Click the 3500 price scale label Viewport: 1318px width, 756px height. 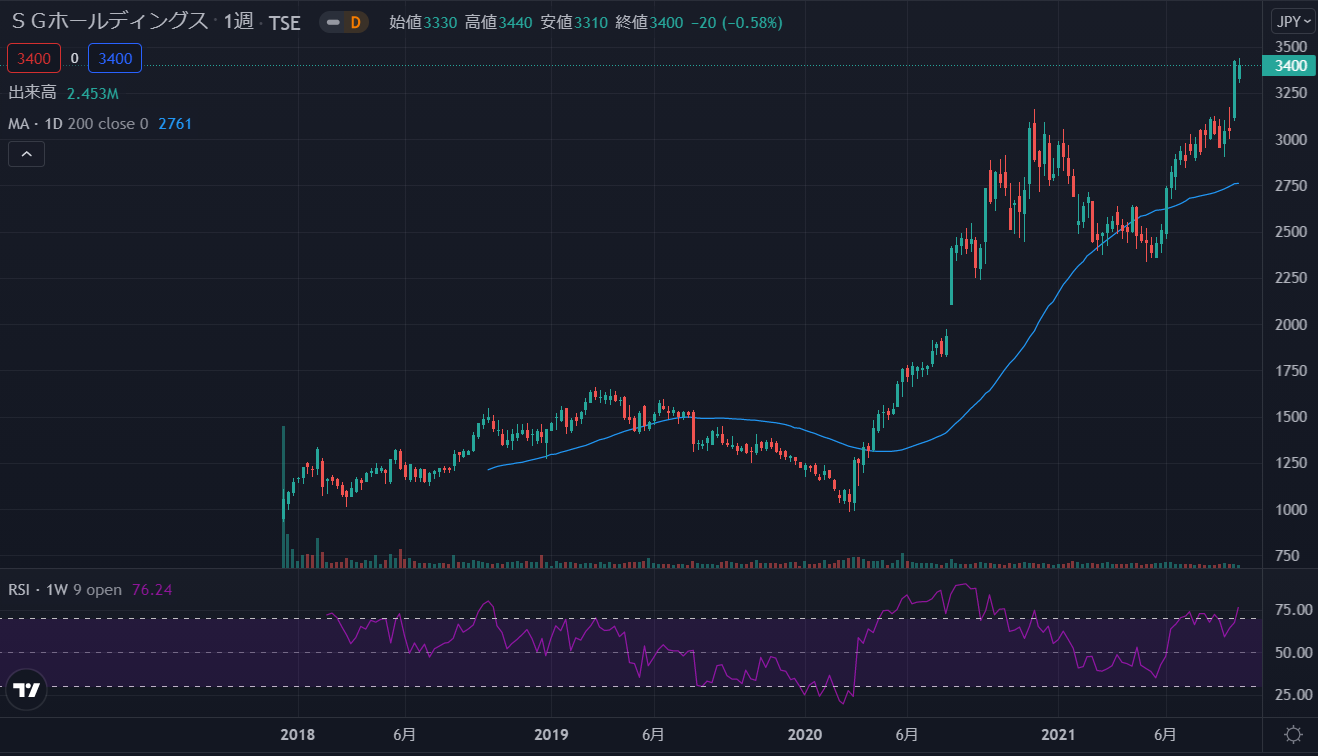coord(1291,46)
